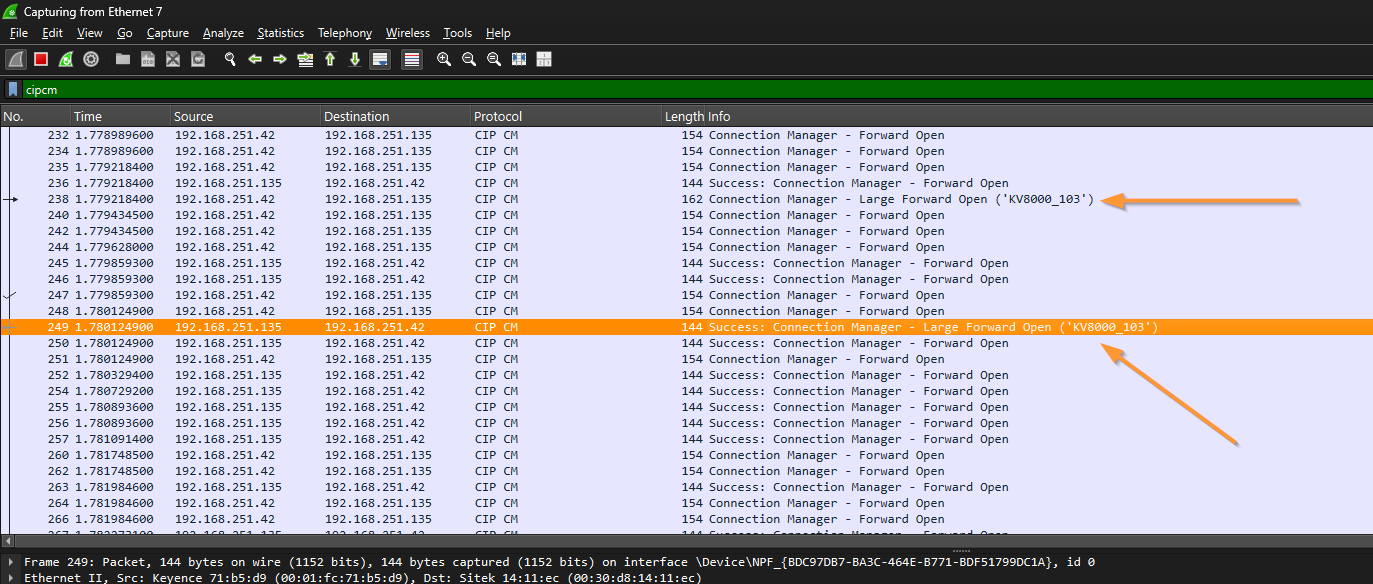This screenshot has height=584, width=1373.
Task: Select packet number 247 row
Action: 686,295
